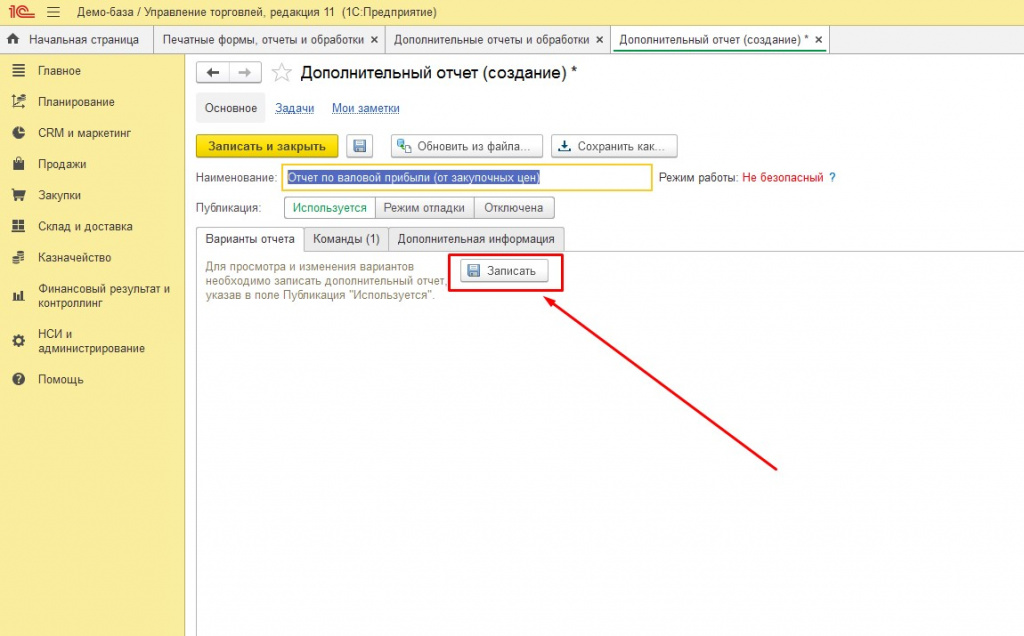
Task: Open the Помощь section
Action: [61, 379]
